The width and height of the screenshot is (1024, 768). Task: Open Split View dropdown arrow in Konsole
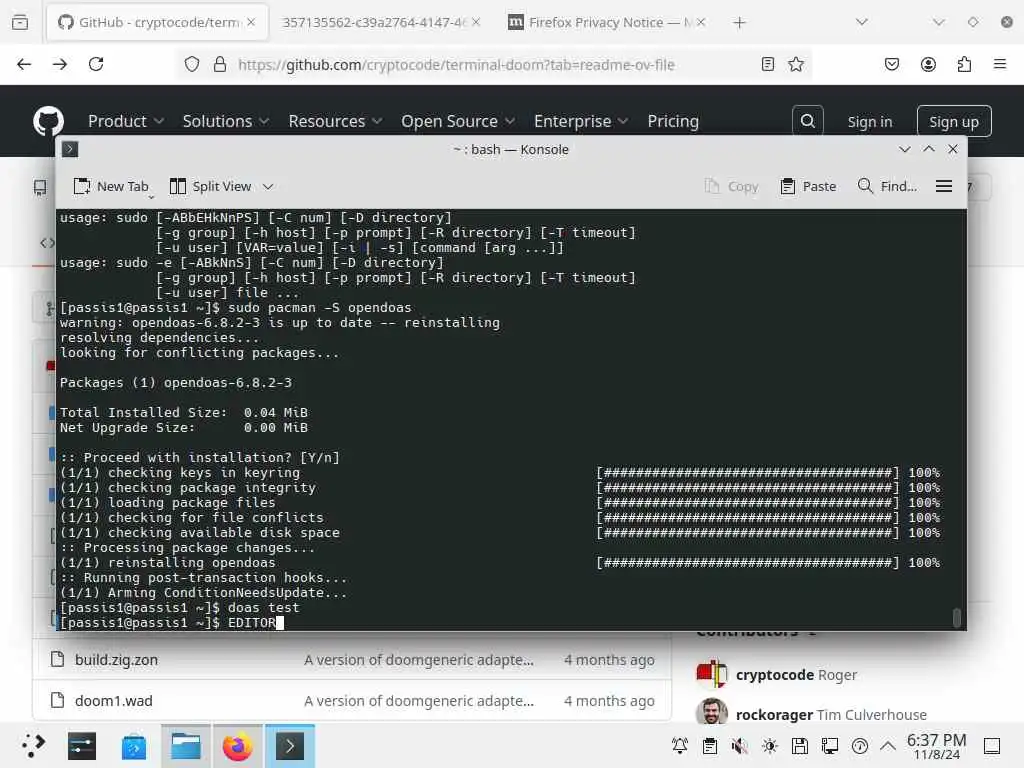coord(268,187)
